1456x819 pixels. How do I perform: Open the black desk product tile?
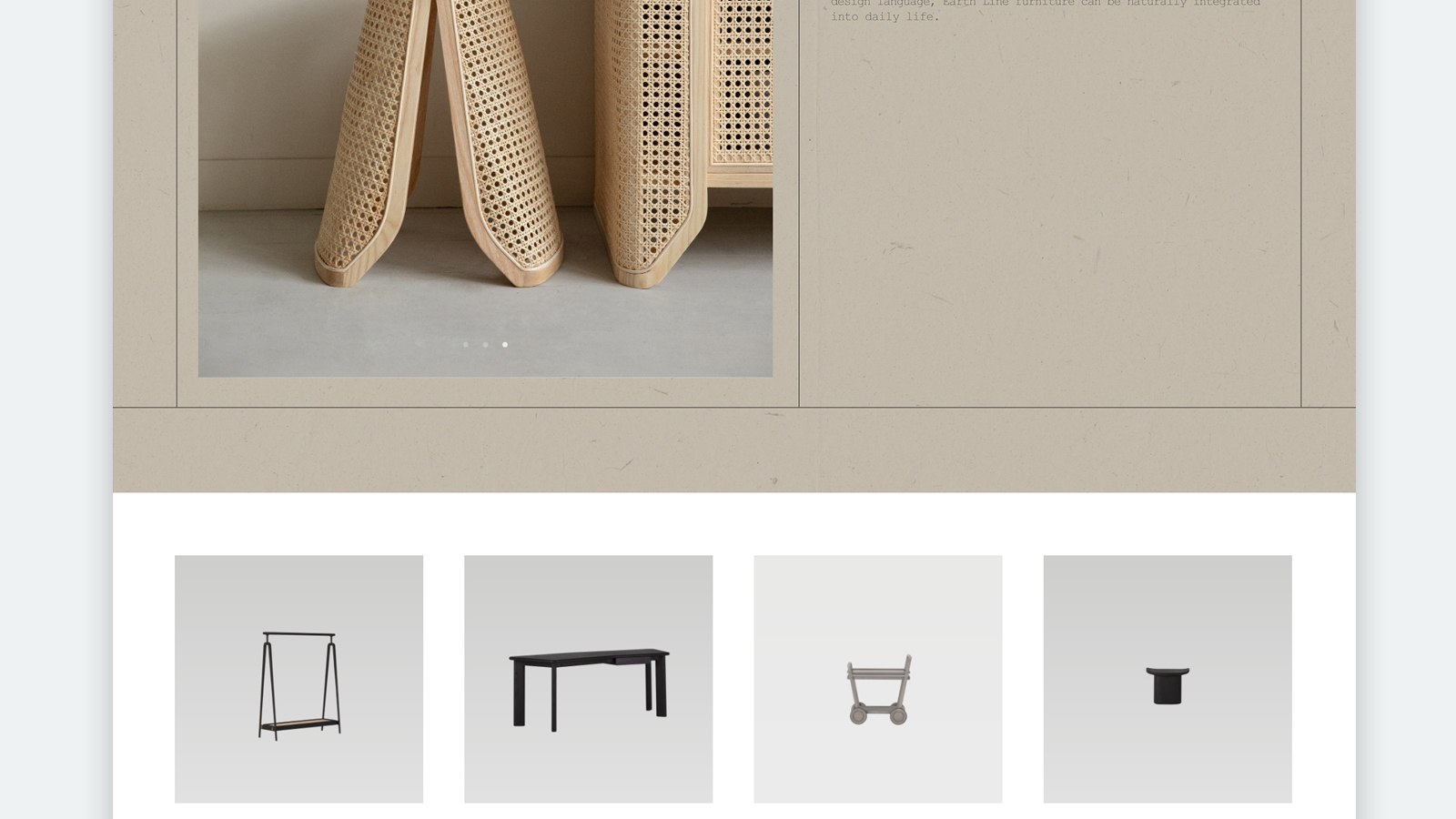(x=588, y=679)
